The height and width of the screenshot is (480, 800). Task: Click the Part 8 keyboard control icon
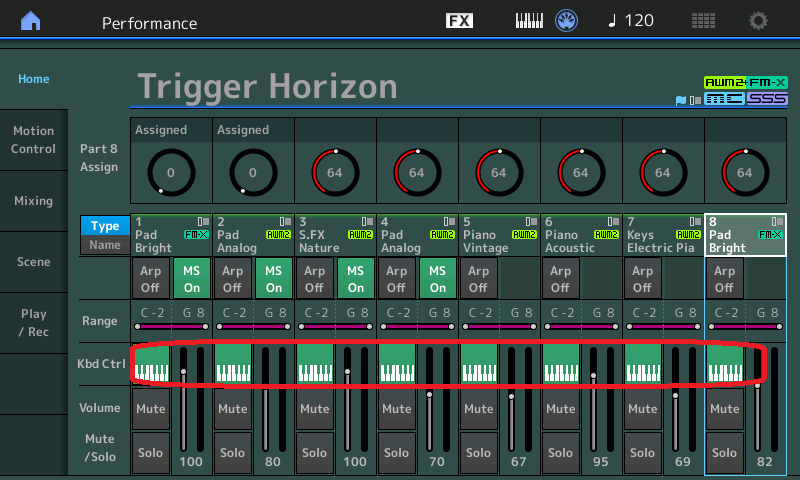coord(725,364)
